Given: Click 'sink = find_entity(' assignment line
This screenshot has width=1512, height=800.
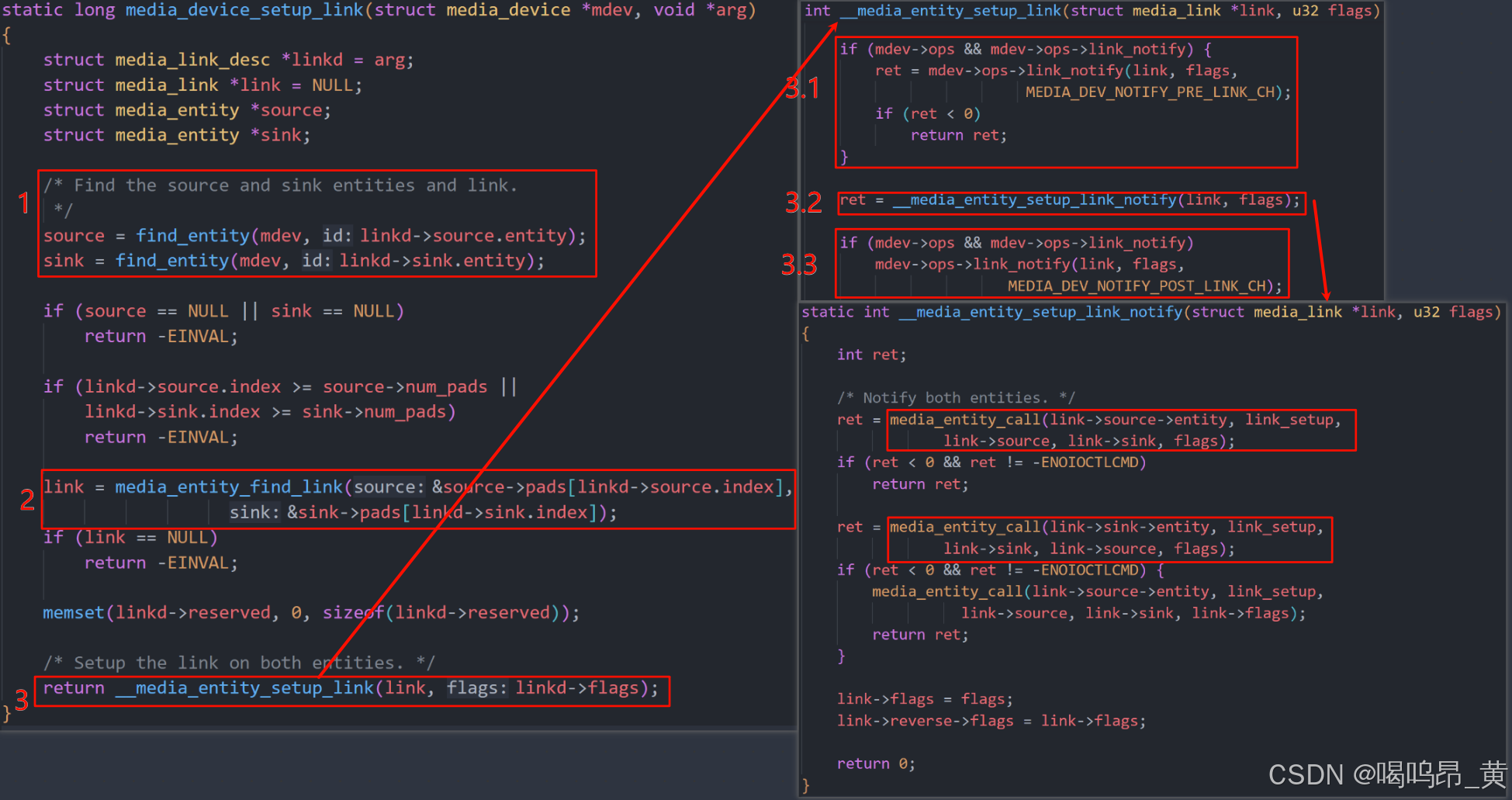Looking at the screenshot, I should pos(294,261).
